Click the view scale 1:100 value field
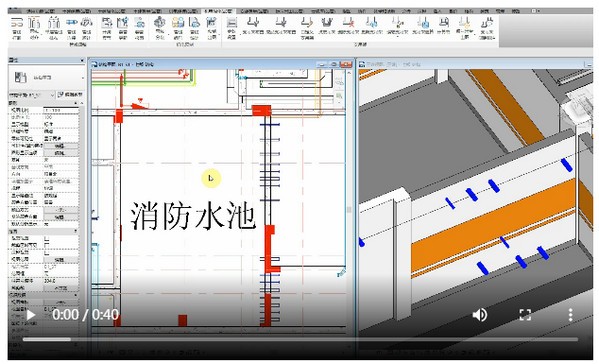599x364 pixels. pos(61,110)
